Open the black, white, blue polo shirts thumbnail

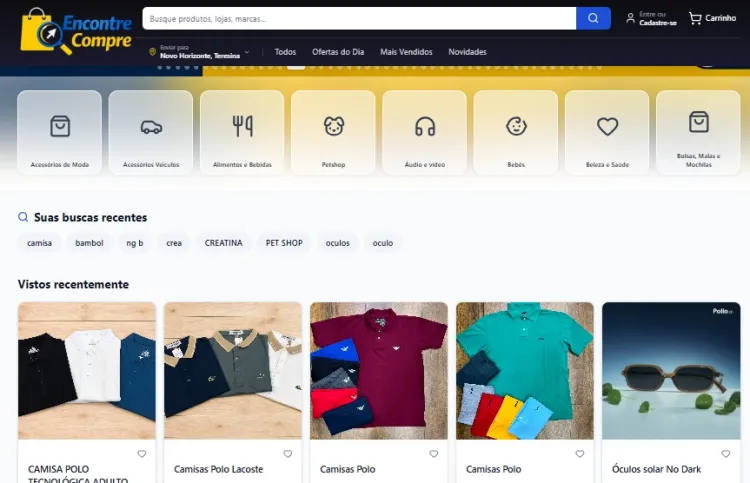[x=87, y=371]
